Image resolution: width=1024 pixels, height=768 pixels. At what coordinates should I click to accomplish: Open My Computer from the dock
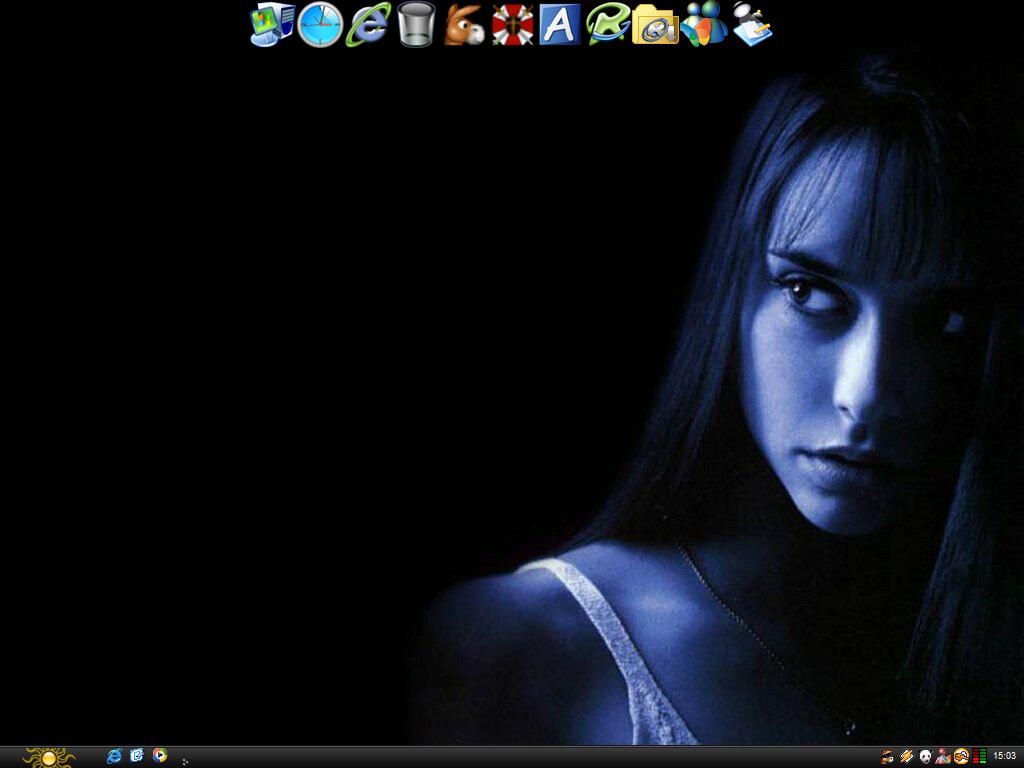tap(272, 25)
